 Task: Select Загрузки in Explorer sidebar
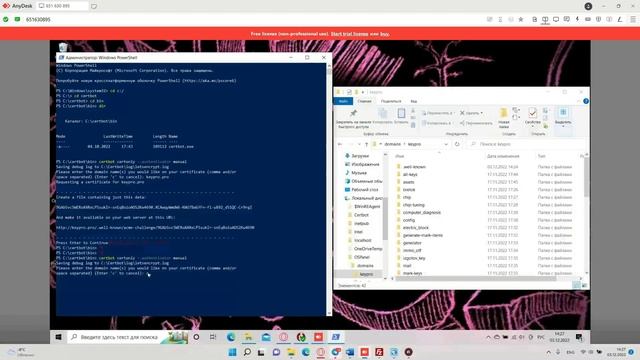(x=357, y=156)
